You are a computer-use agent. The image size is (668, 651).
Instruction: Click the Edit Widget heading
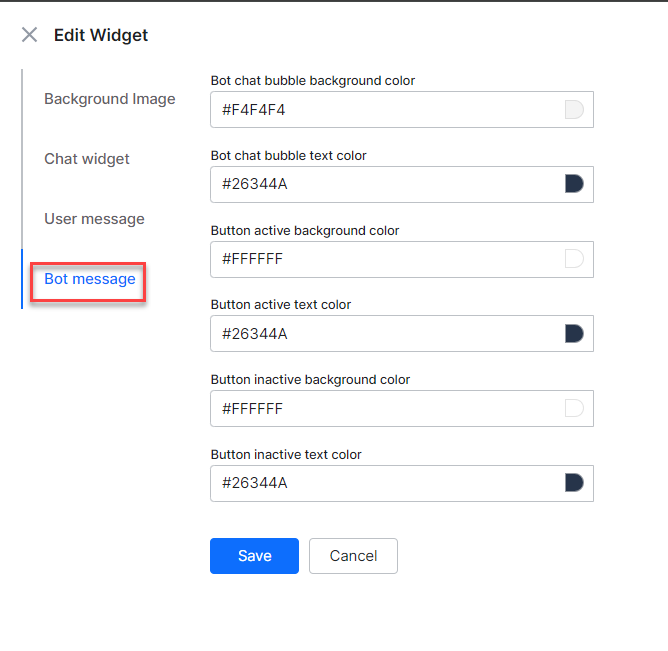(101, 35)
